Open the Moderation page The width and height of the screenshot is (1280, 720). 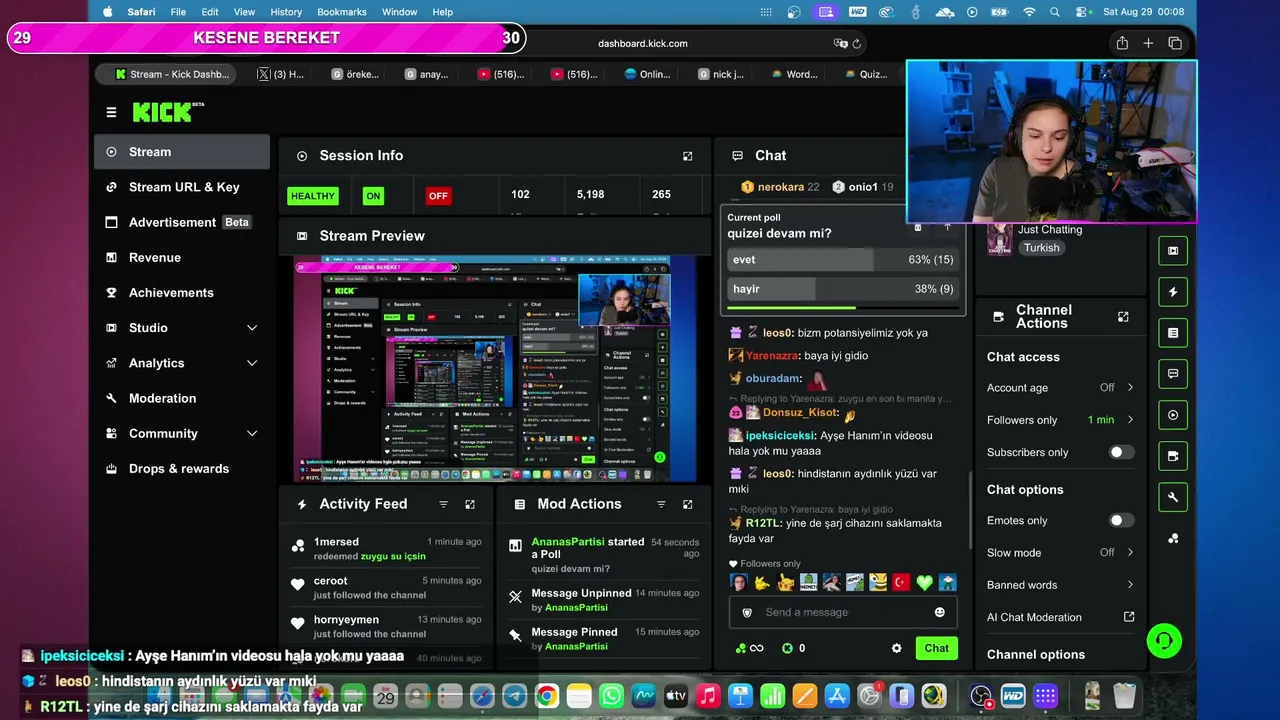tap(182, 398)
